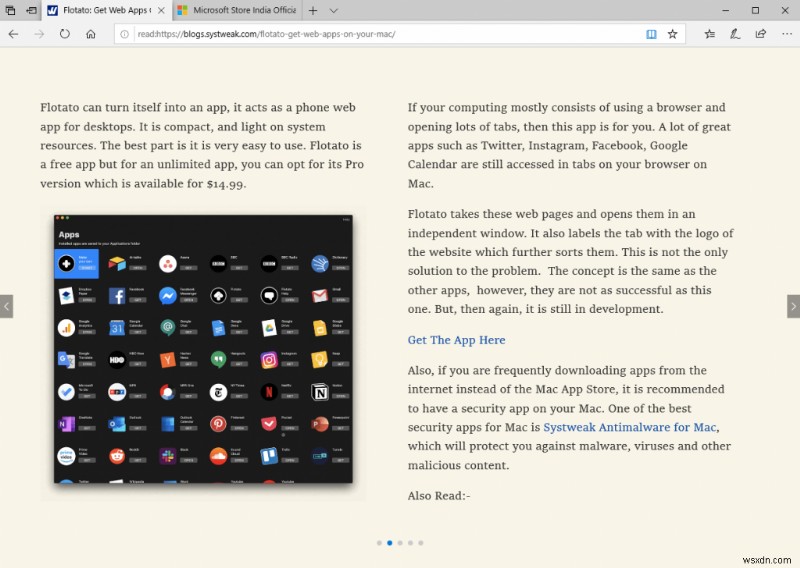The height and width of the screenshot is (568, 800).
Task: Toggle Reading view book icon
Action: (x=651, y=34)
